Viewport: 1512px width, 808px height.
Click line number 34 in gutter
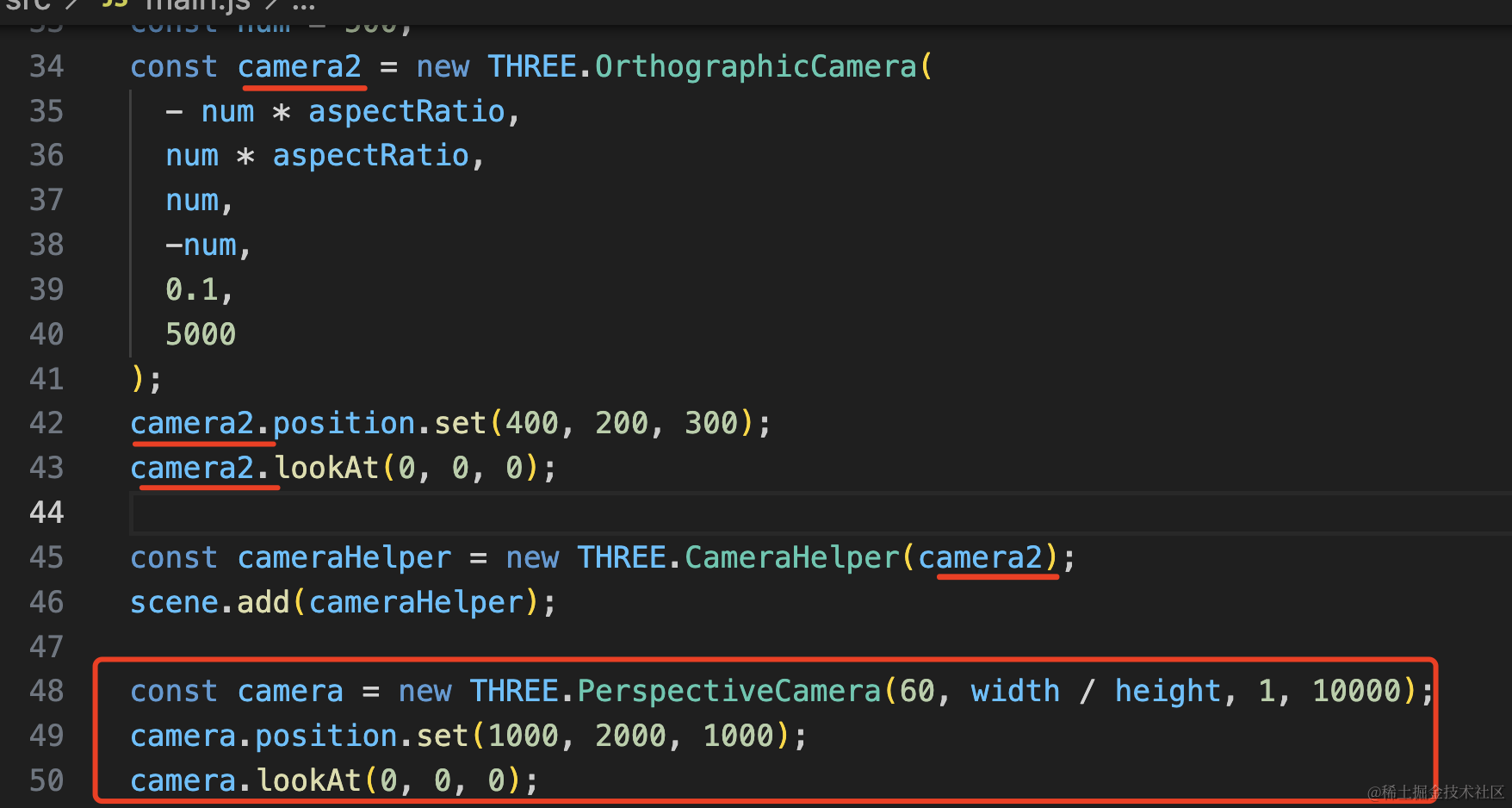point(46,66)
